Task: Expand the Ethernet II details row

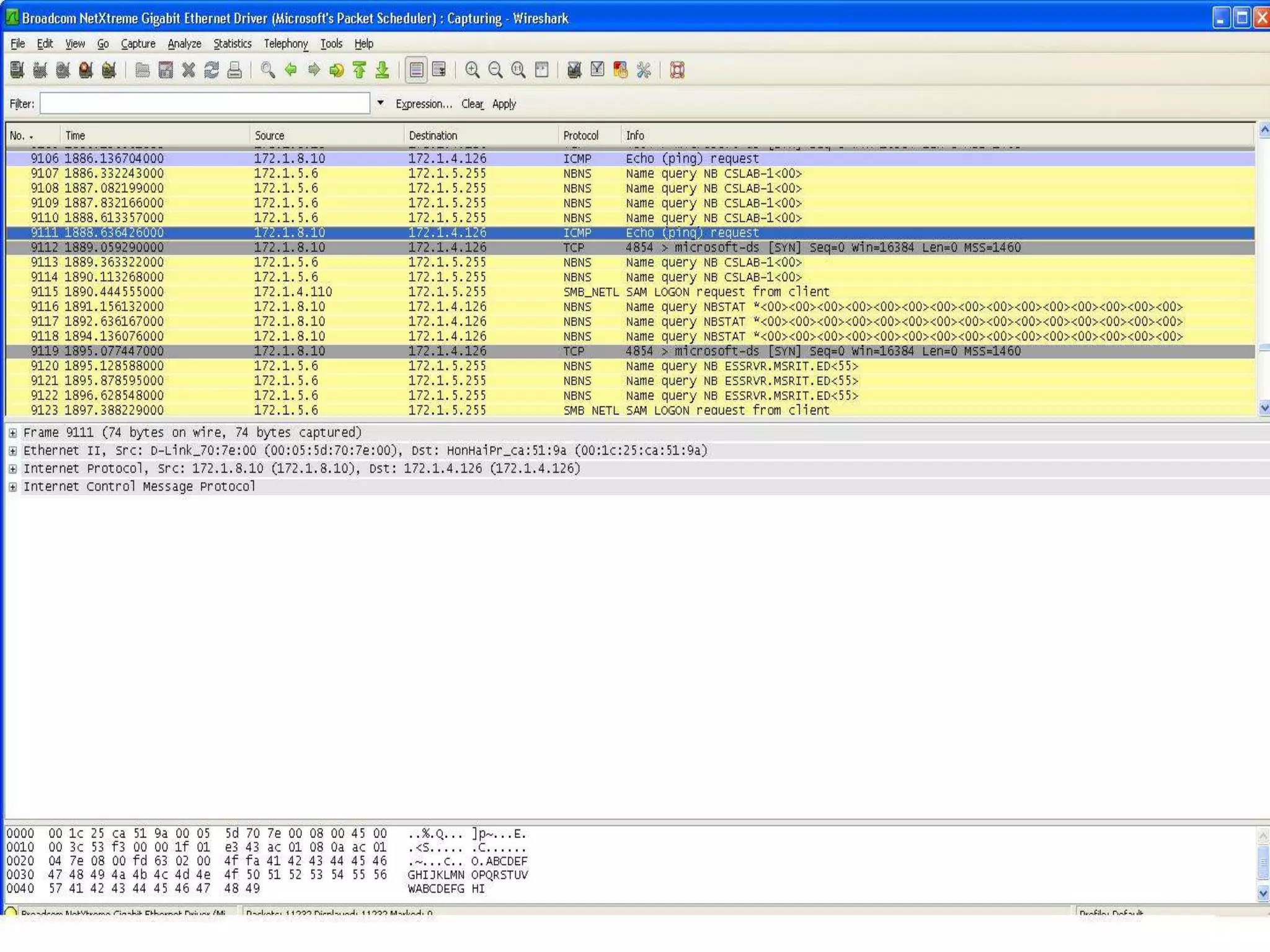Action: coord(12,451)
